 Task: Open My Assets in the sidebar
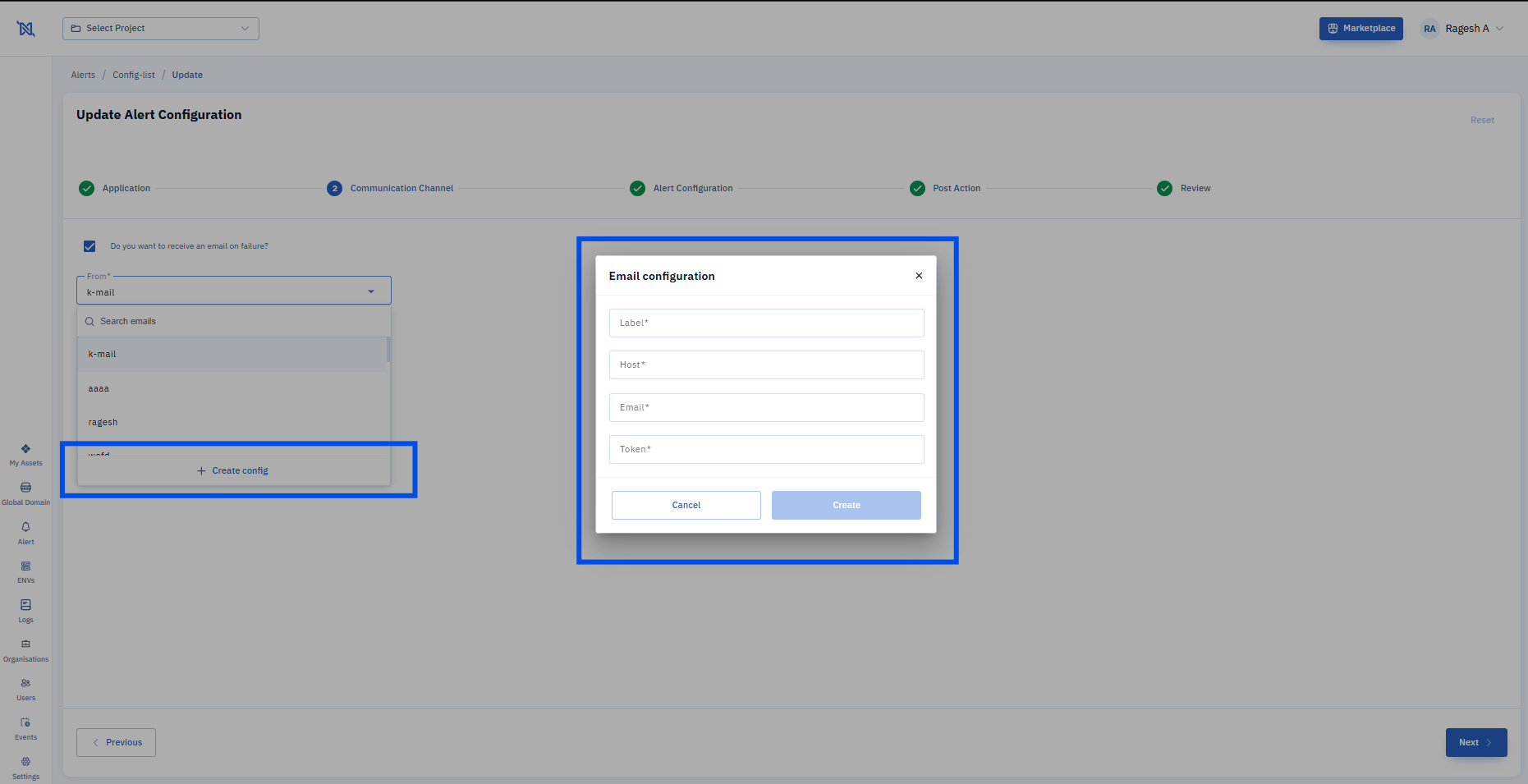[x=25, y=455]
